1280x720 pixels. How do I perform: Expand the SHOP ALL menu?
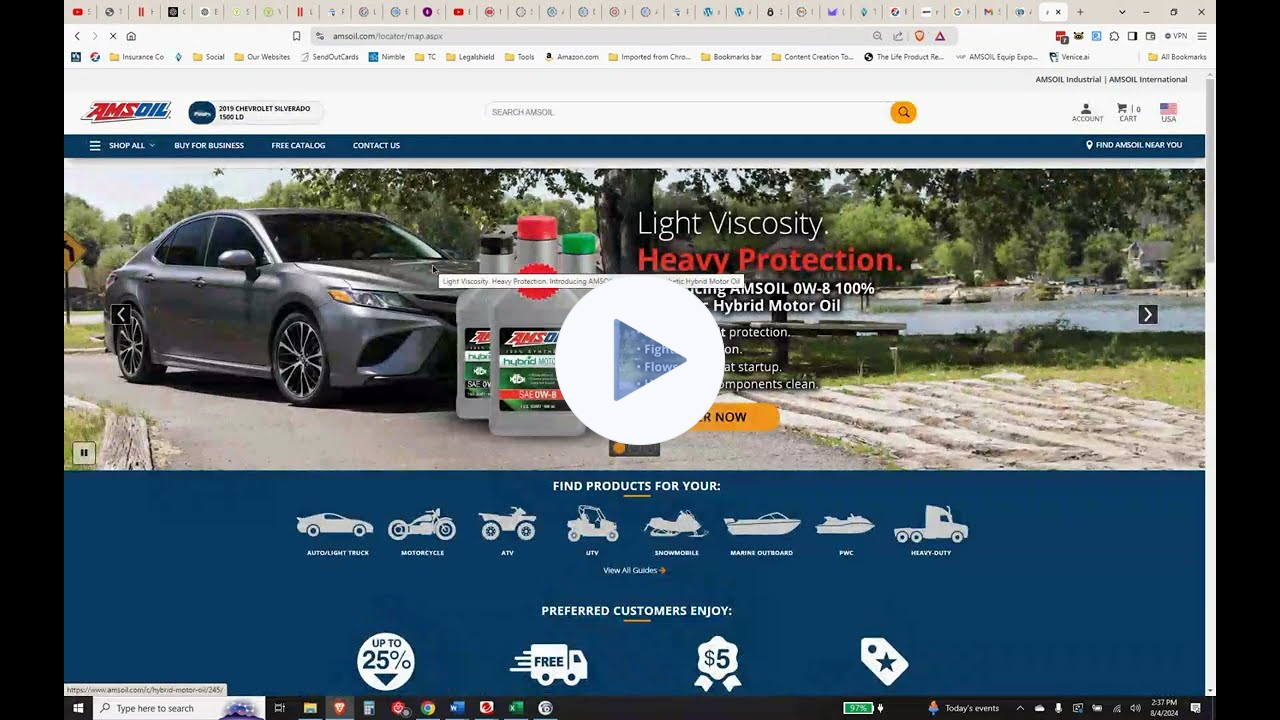(128, 145)
